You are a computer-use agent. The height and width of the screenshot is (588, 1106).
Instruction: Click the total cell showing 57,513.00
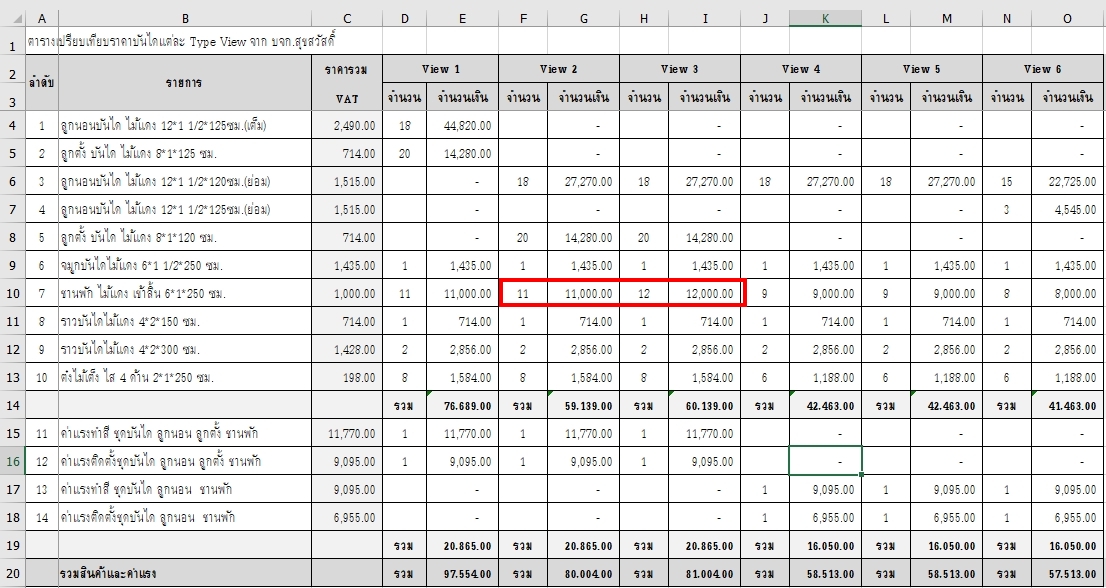[x=1068, y=575]
